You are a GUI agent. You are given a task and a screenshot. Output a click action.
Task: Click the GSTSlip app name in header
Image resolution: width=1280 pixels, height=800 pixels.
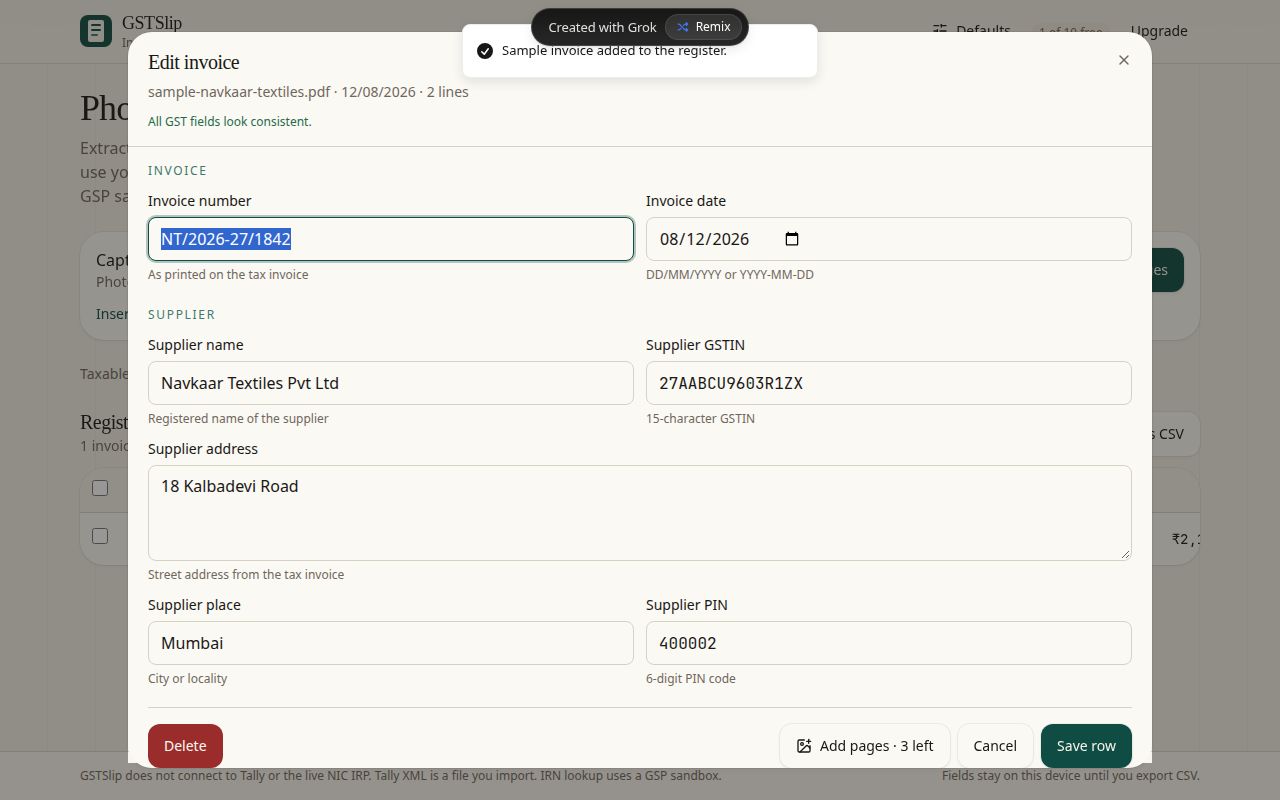152,22
